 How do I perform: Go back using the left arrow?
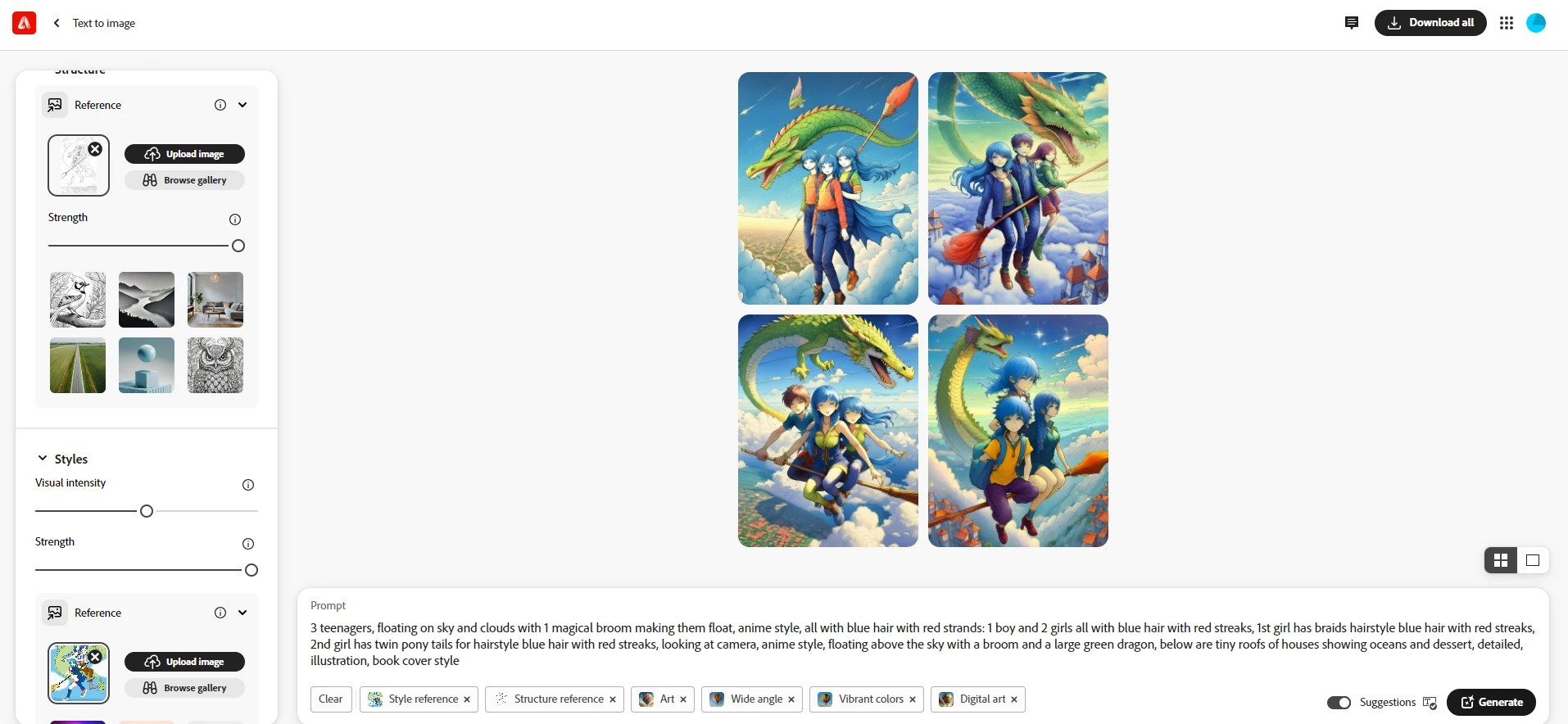[57, 23]
